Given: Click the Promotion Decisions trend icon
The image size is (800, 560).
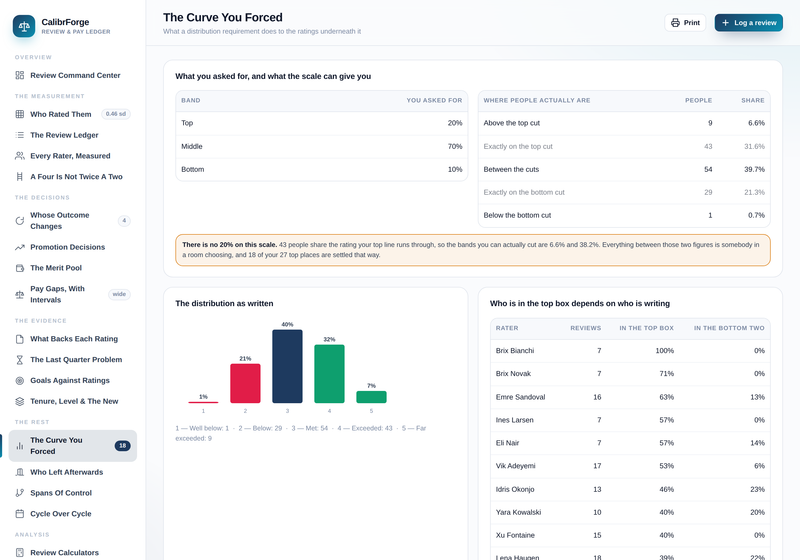Looking at the screenshot, I should coord(19,247).
